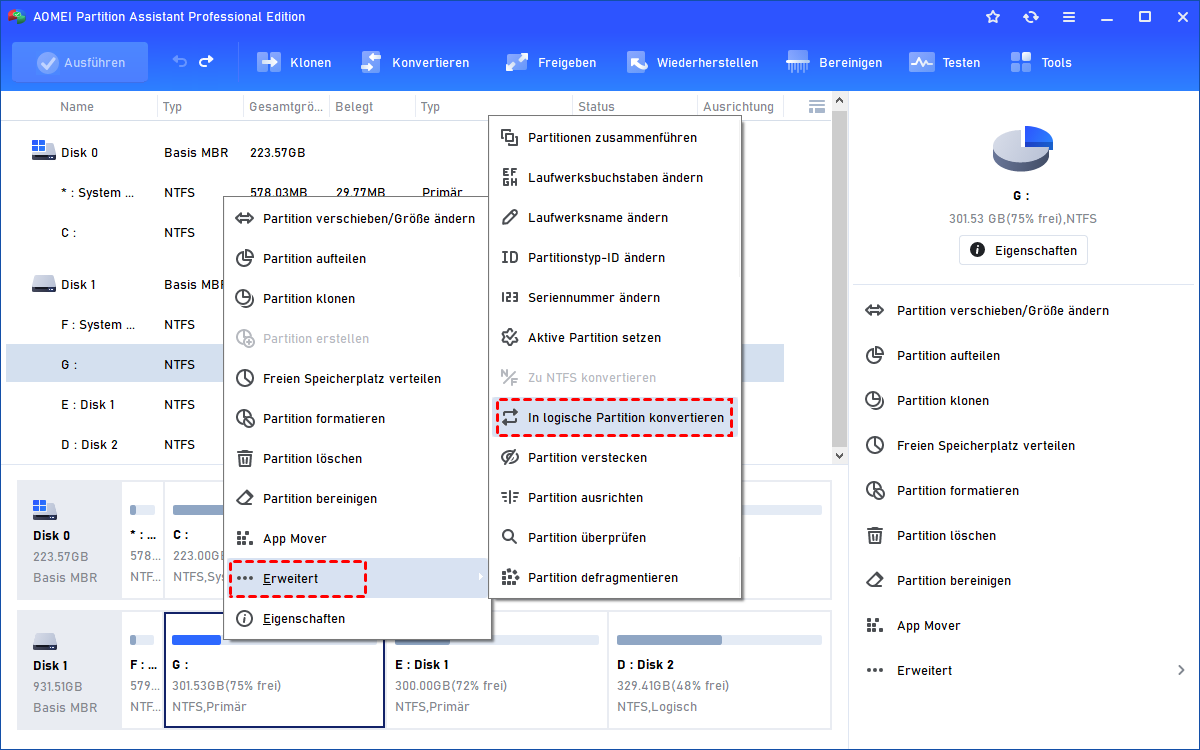Open the Wiederherstellen toolbar tool
1200x750 pixels.
pyautogui.click(x=692, y=62)
